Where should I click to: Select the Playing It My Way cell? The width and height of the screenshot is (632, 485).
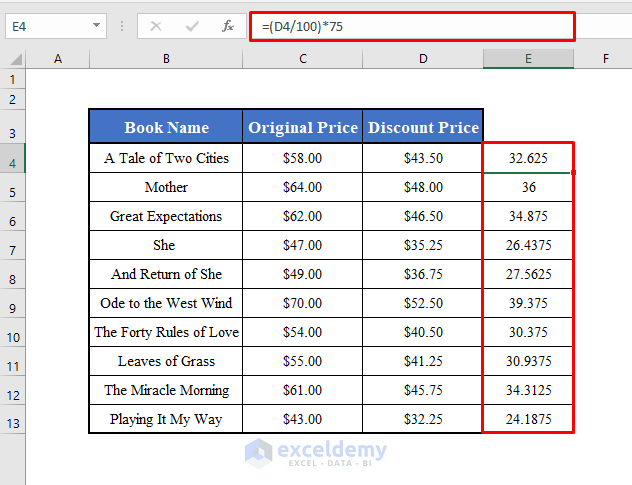[x=166, y=419]
